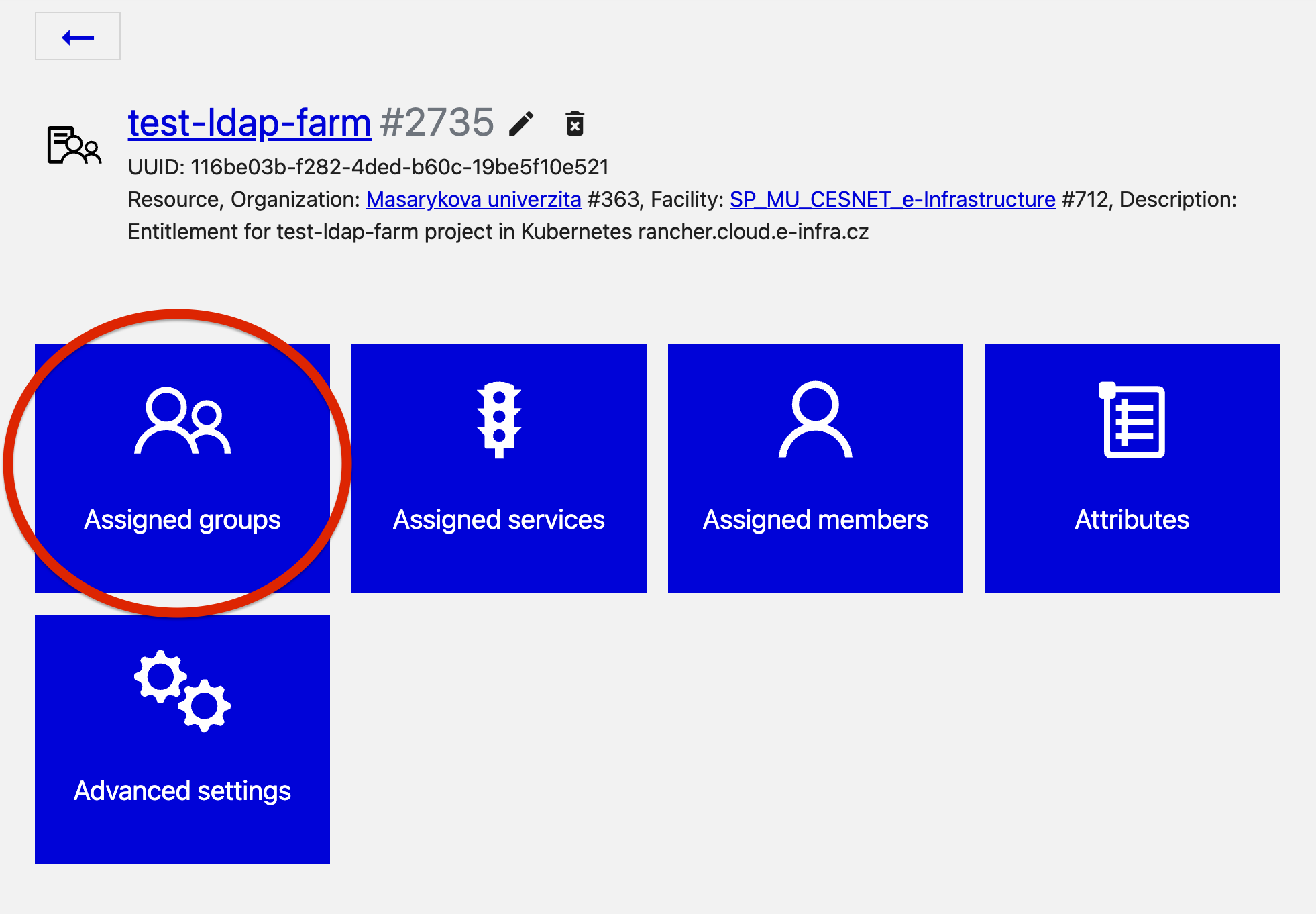Image resolution: width=1316 pixels, height=914 pixels.
Task: Click the resource icon beside title
Action: tap(74, 145)
